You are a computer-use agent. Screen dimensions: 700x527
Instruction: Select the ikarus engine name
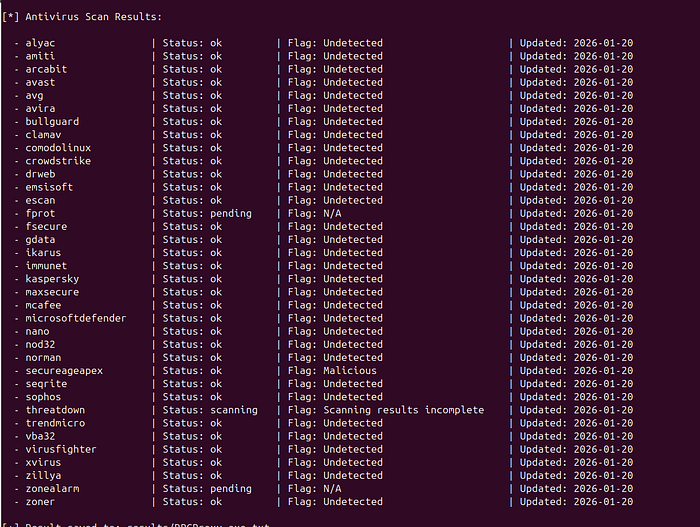tap(43, 253)
